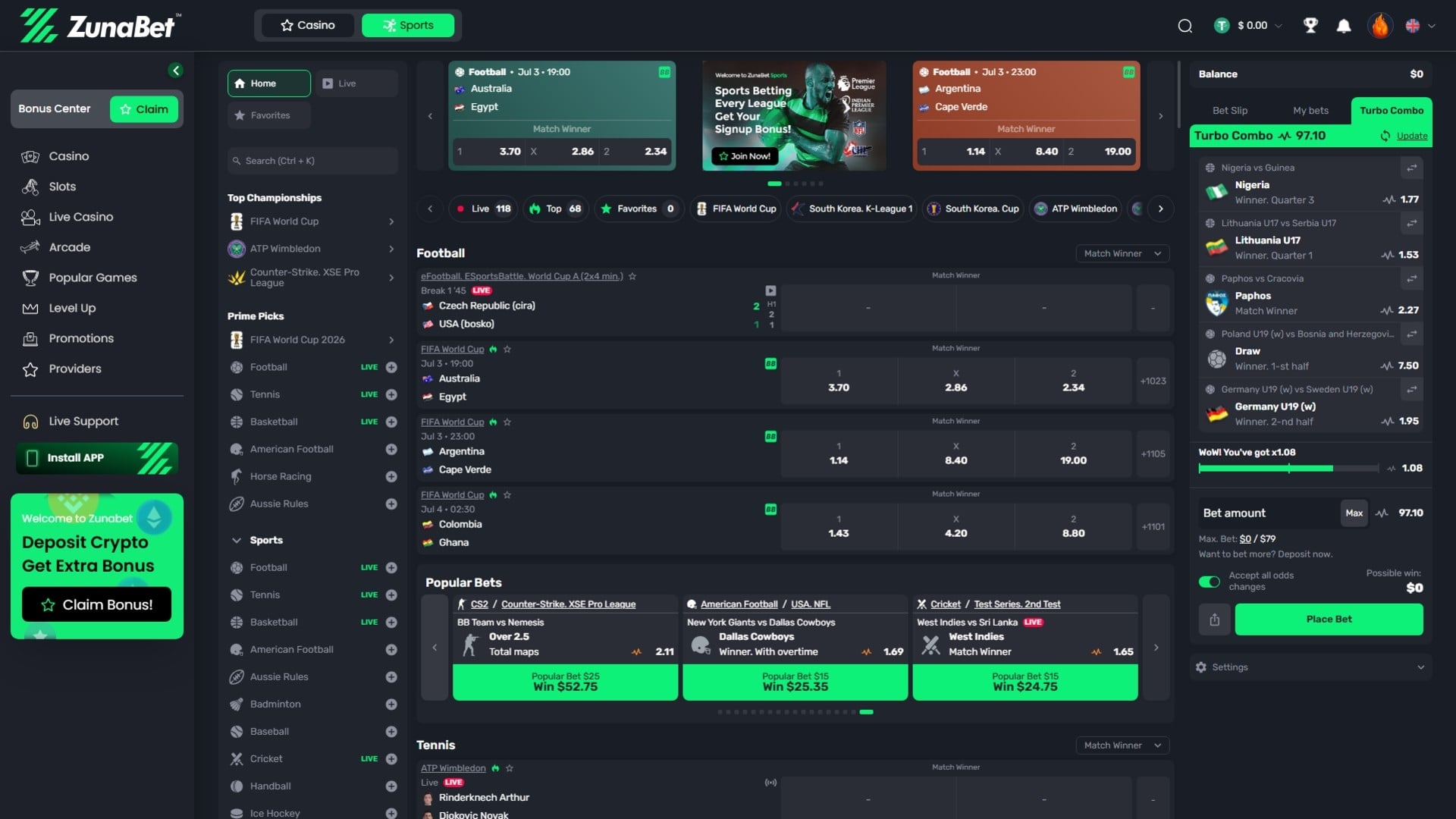Open bet builder badge for Australia vs Egypt
The image size is (1456, 819).
(770, 364)
